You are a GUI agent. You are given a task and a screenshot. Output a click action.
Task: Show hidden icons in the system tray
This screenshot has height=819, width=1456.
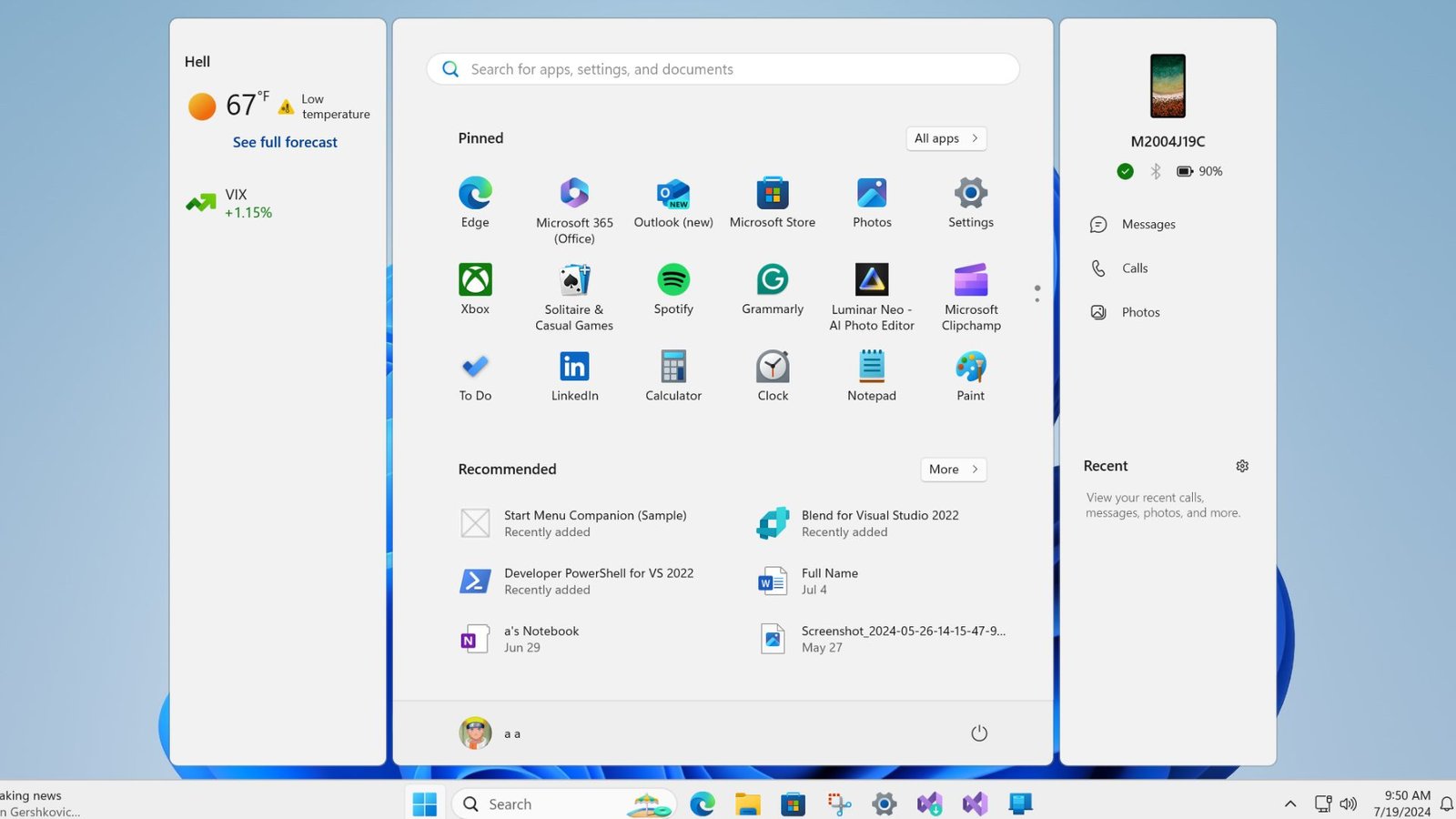click(1290, 804)
